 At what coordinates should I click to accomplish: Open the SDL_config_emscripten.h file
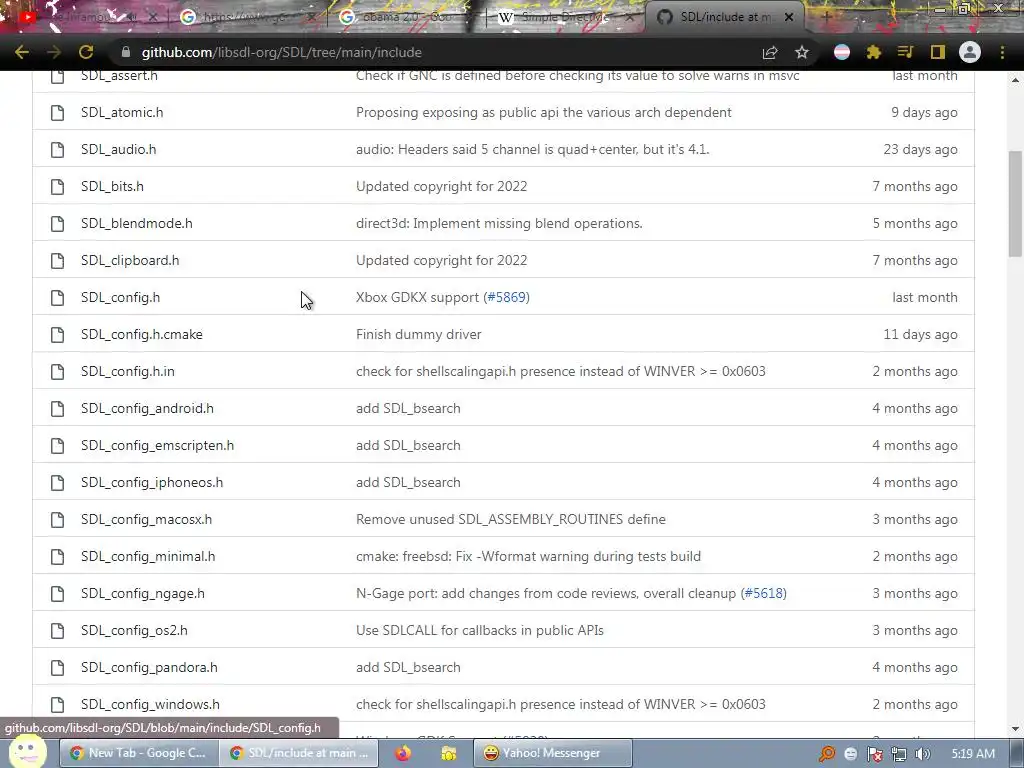[x=157, y=445]
